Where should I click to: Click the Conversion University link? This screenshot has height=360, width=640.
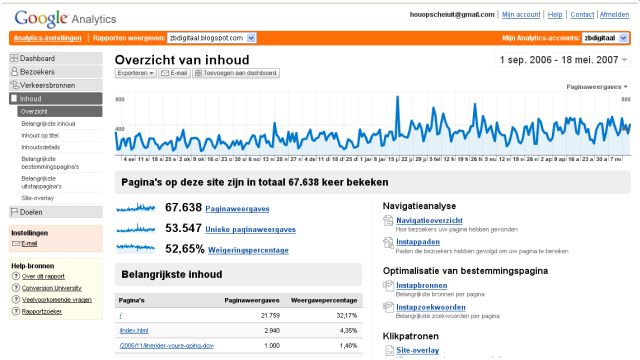click(51, 288)
